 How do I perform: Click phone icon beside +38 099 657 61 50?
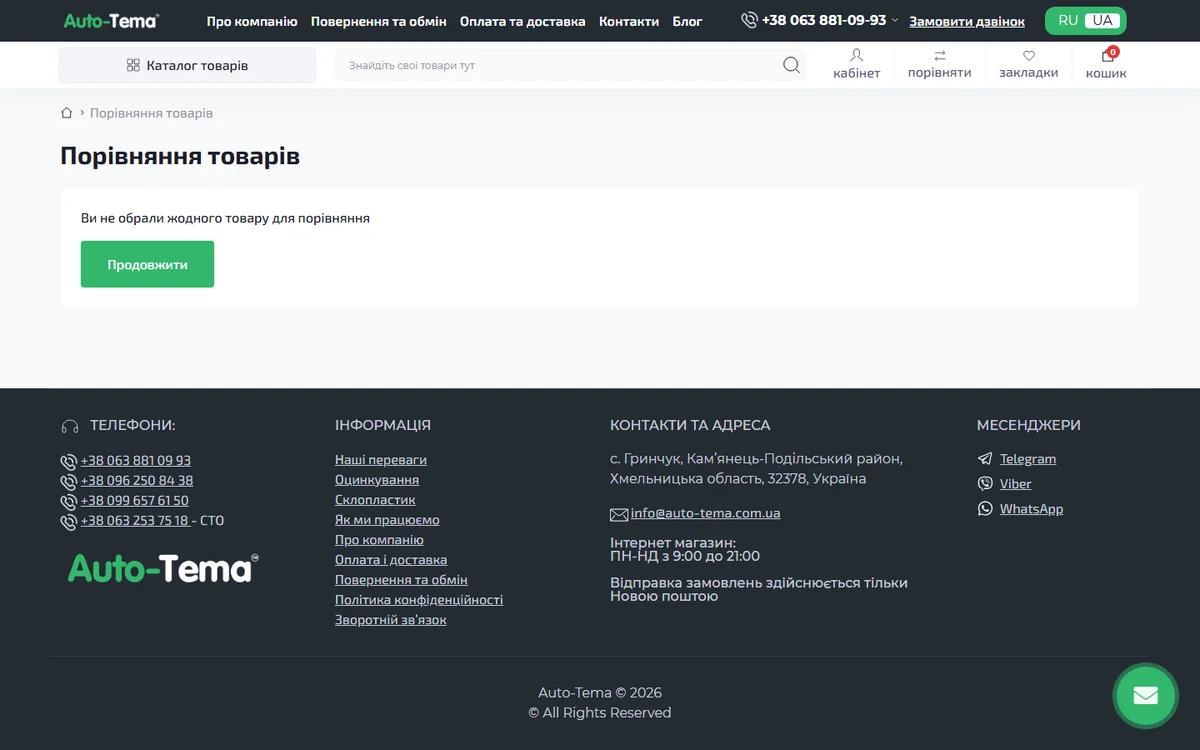click(69, 502)
